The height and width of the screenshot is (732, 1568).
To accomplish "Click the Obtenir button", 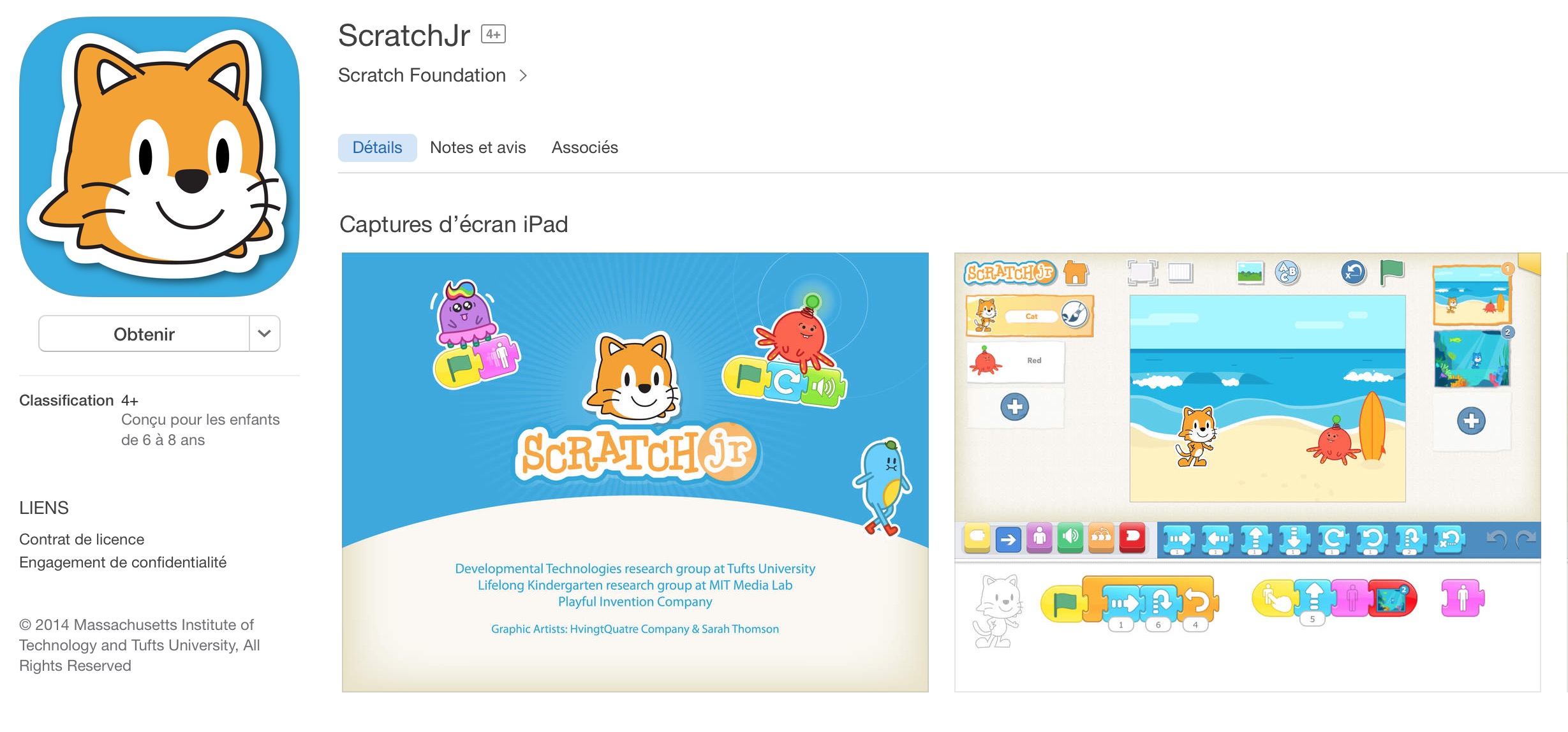I will click(144, 333).
